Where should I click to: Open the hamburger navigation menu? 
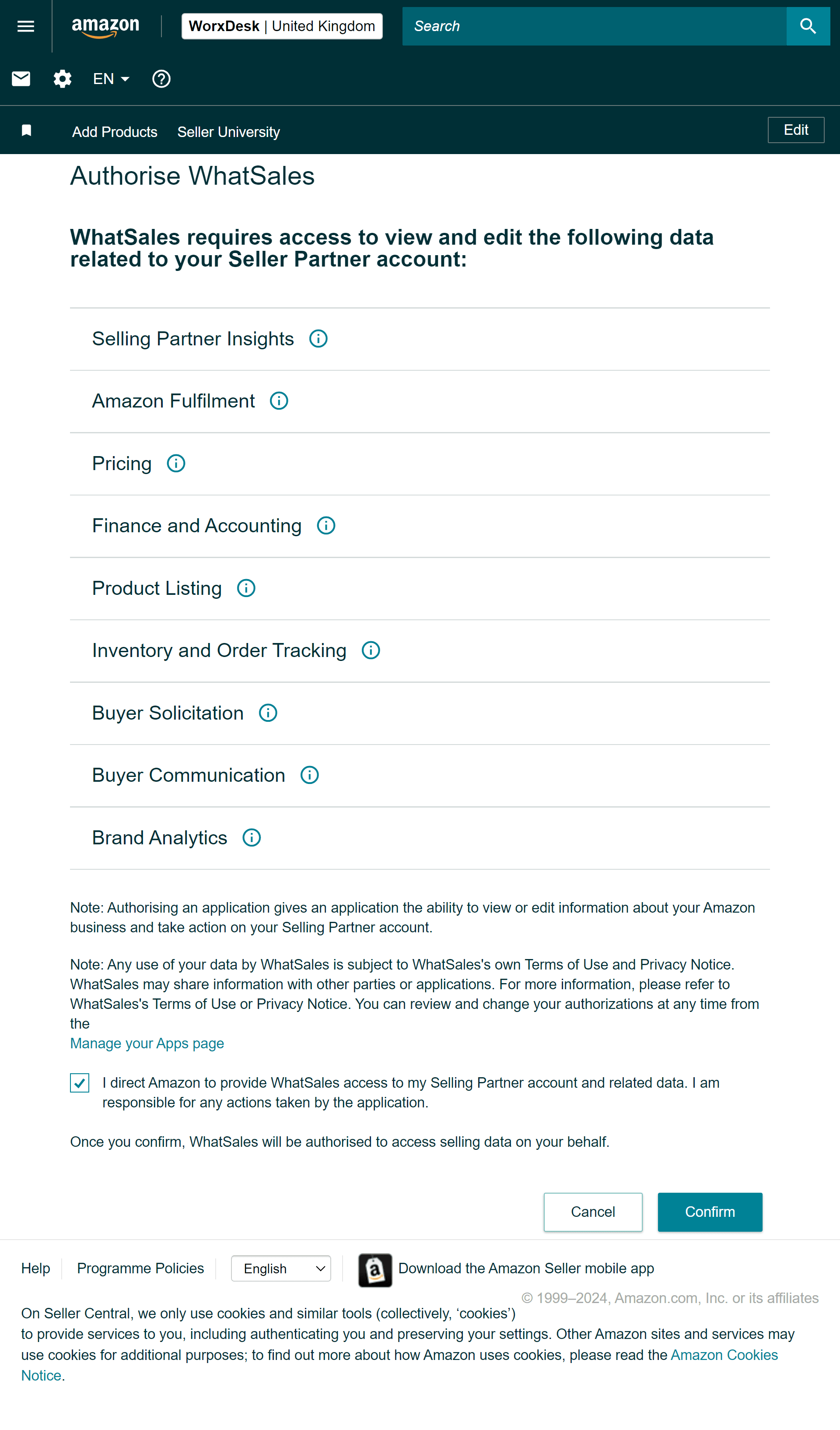(25, 26)
